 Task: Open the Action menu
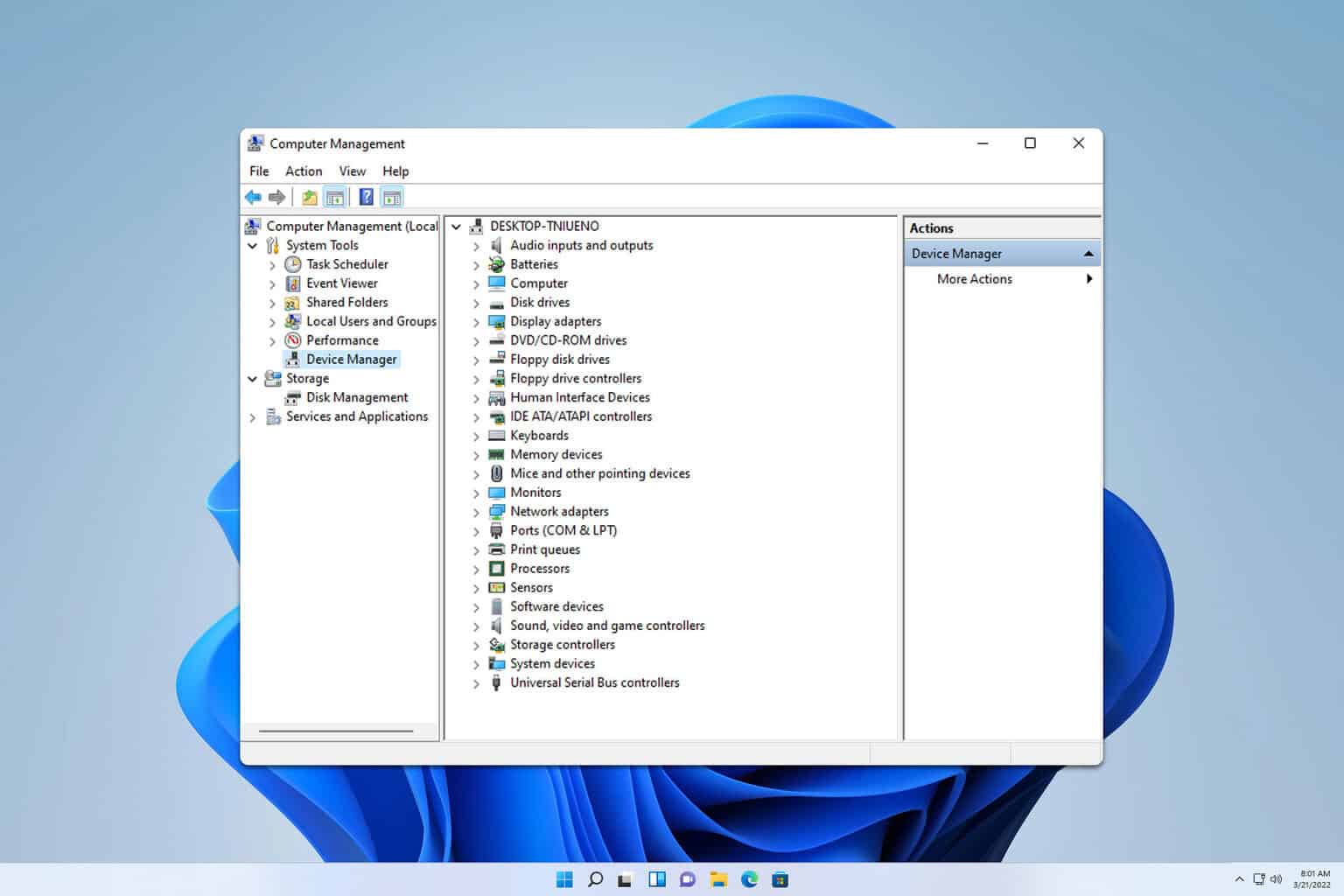coord(304,171)
